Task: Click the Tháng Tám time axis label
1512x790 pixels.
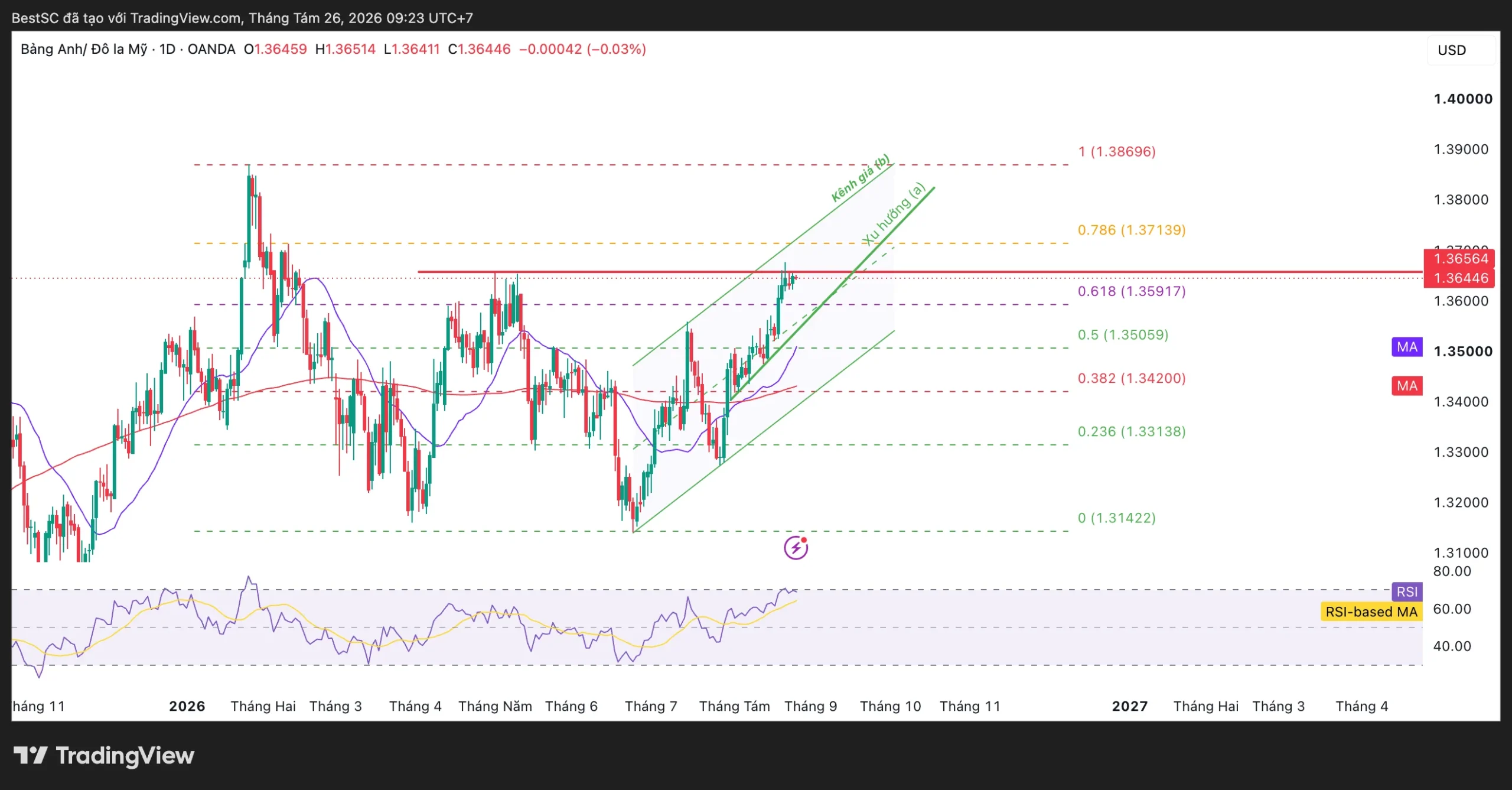Action: point(734,706)
